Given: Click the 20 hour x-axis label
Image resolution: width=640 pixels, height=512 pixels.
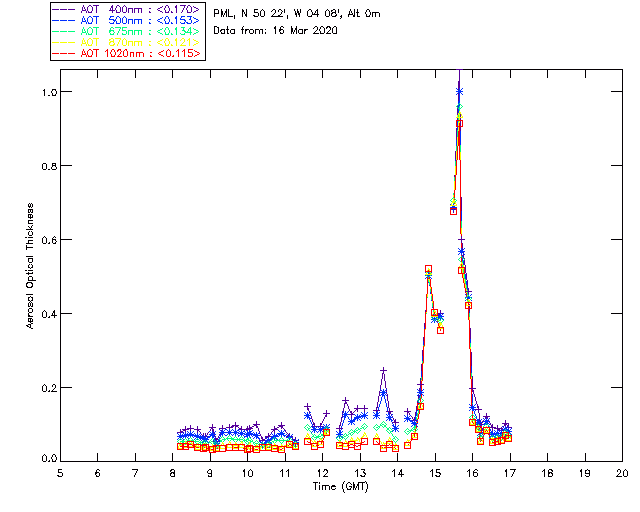Looking at the screenshot, I should tap(622, 473).
